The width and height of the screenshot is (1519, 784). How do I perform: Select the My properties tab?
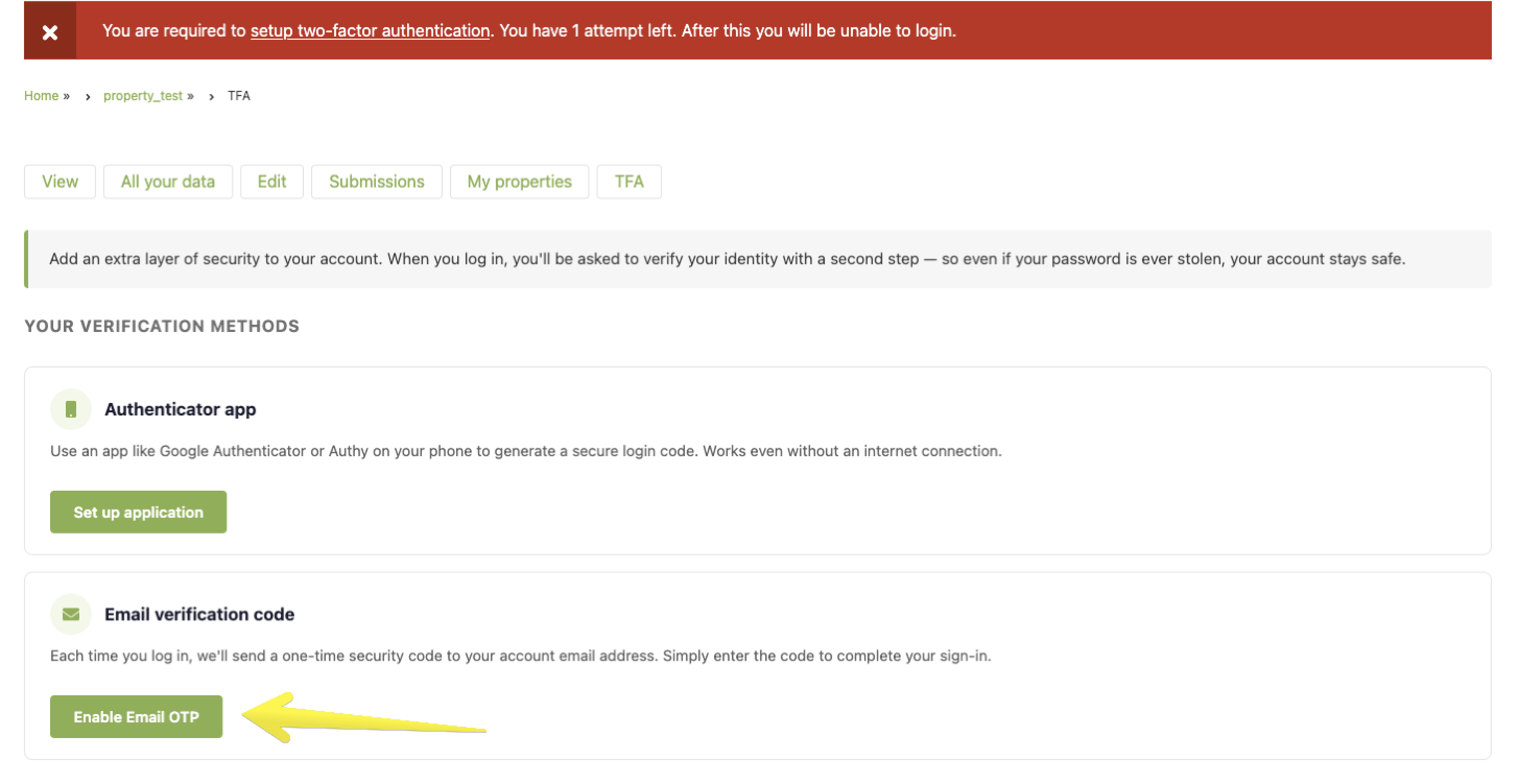[519, 182]
